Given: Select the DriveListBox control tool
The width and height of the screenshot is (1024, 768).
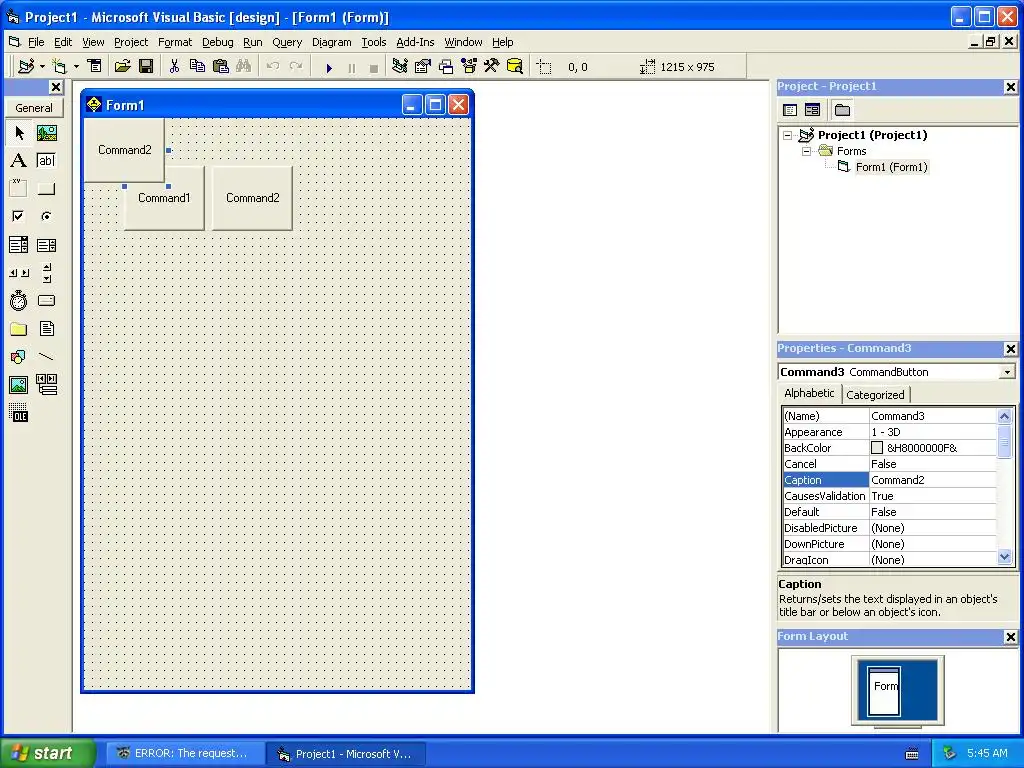Looking at the screenshot, I should tap(46, 300).
